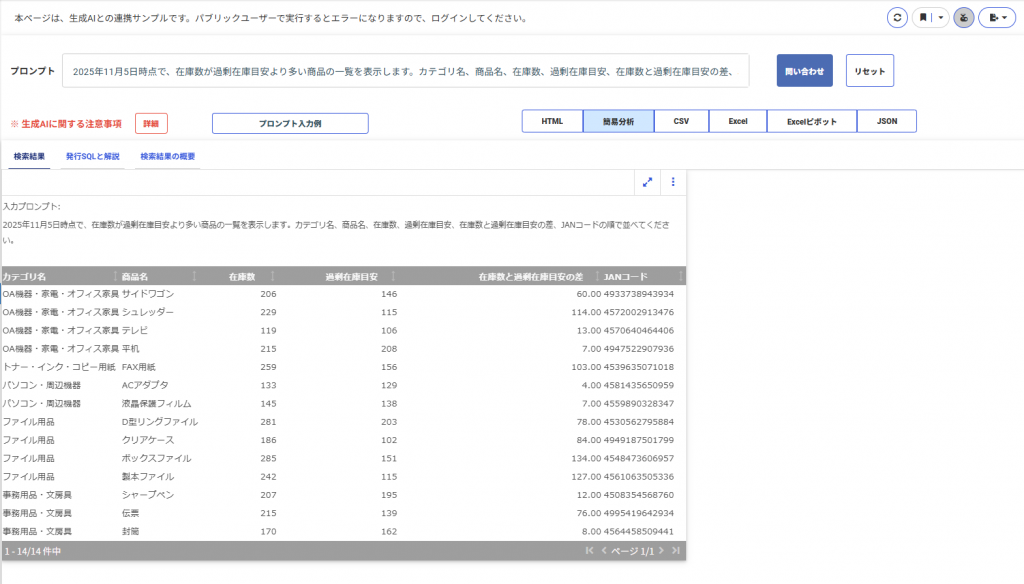The image size is (1024, 584).
Task: Go to the first page of results
Action: [x=589, y=551]
